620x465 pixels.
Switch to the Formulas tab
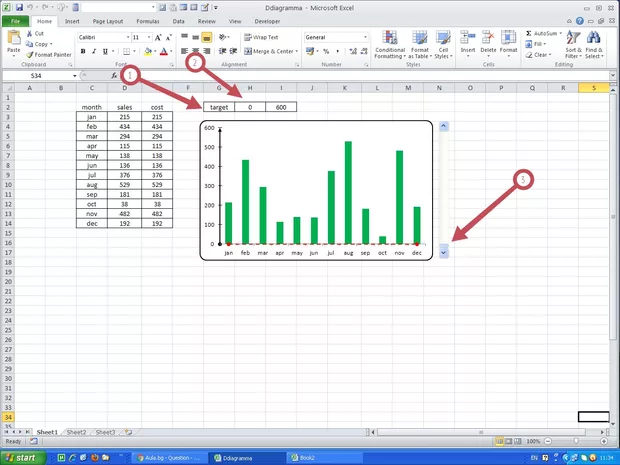coord(148,21)
